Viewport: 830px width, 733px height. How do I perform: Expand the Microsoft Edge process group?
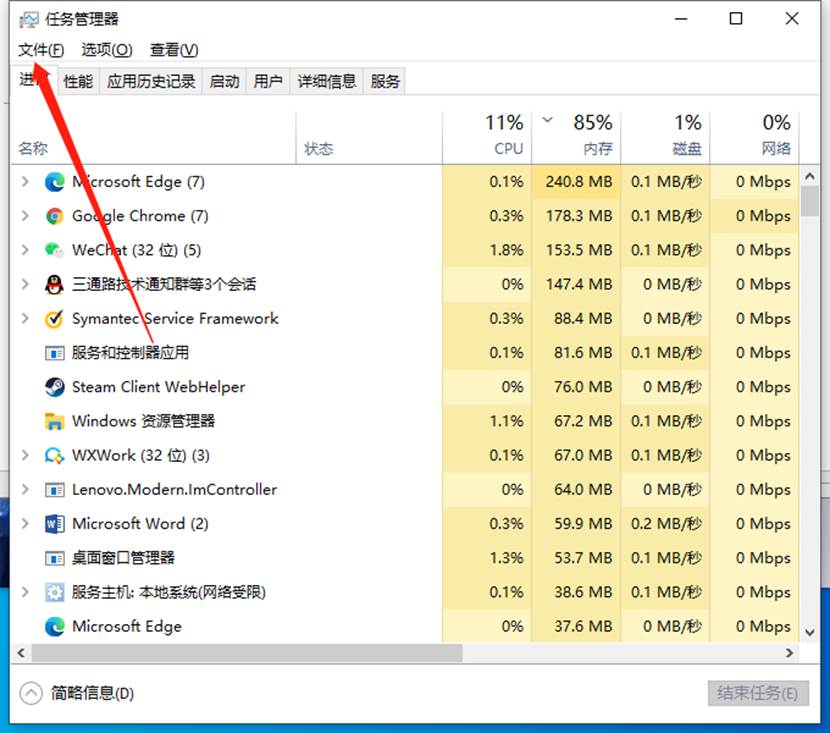point(22,182)
